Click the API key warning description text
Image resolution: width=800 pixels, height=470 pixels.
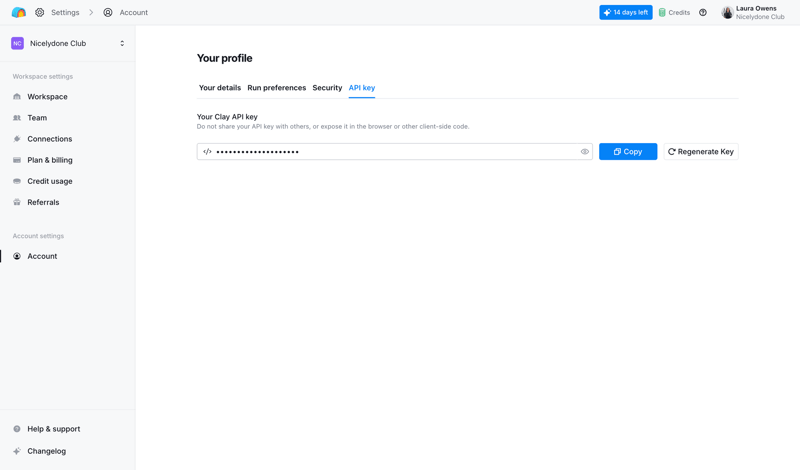click(333, 127)
